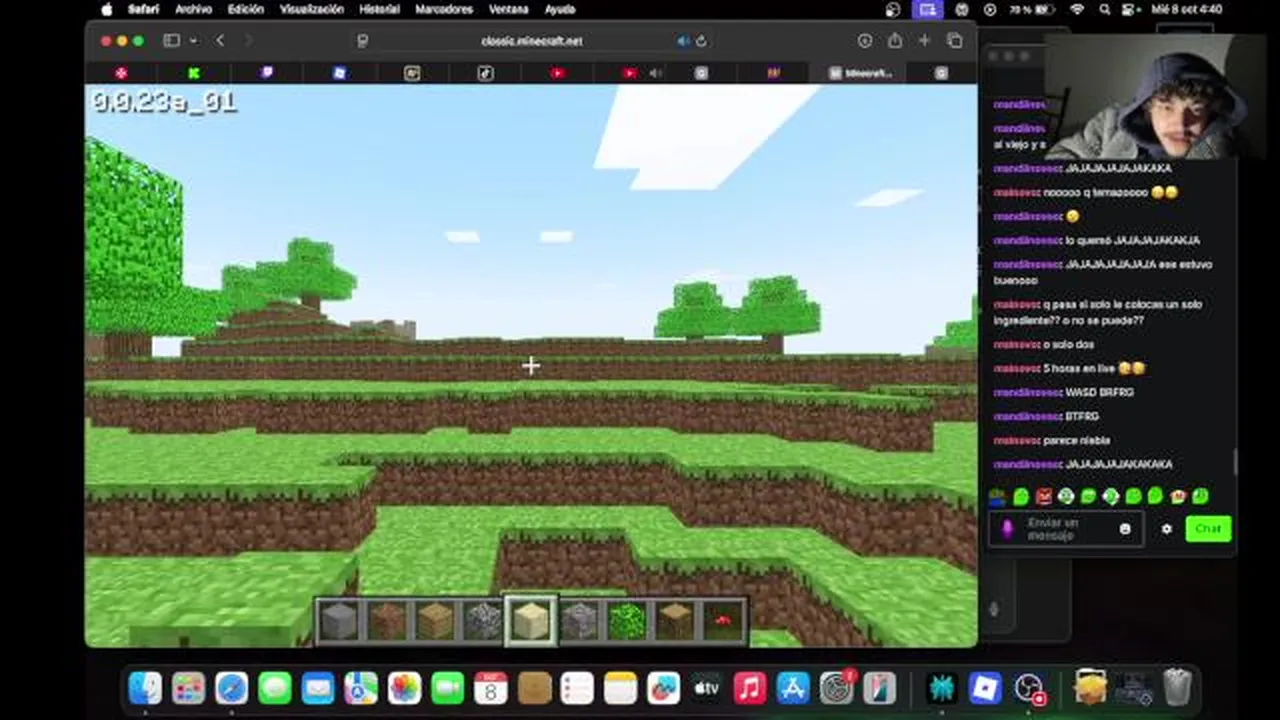Open the emoji picker in message box

click(1125, 529)
